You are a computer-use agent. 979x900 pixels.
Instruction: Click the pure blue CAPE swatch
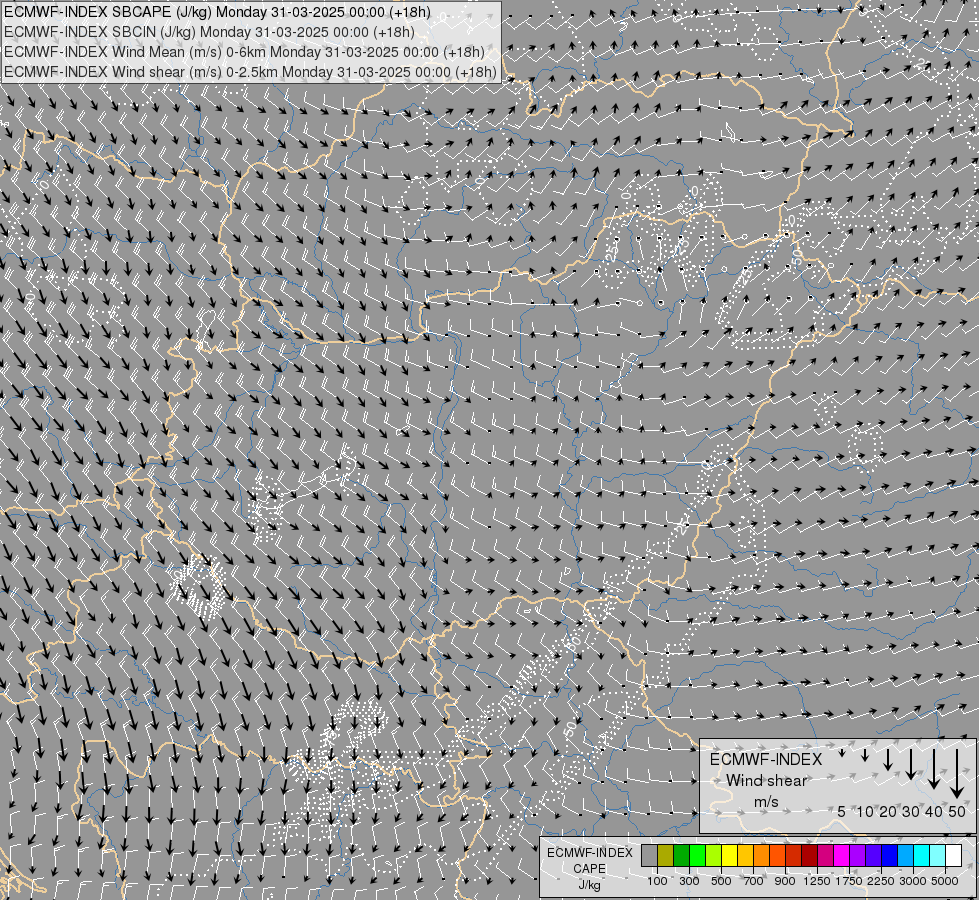click(x=890, y=855)
